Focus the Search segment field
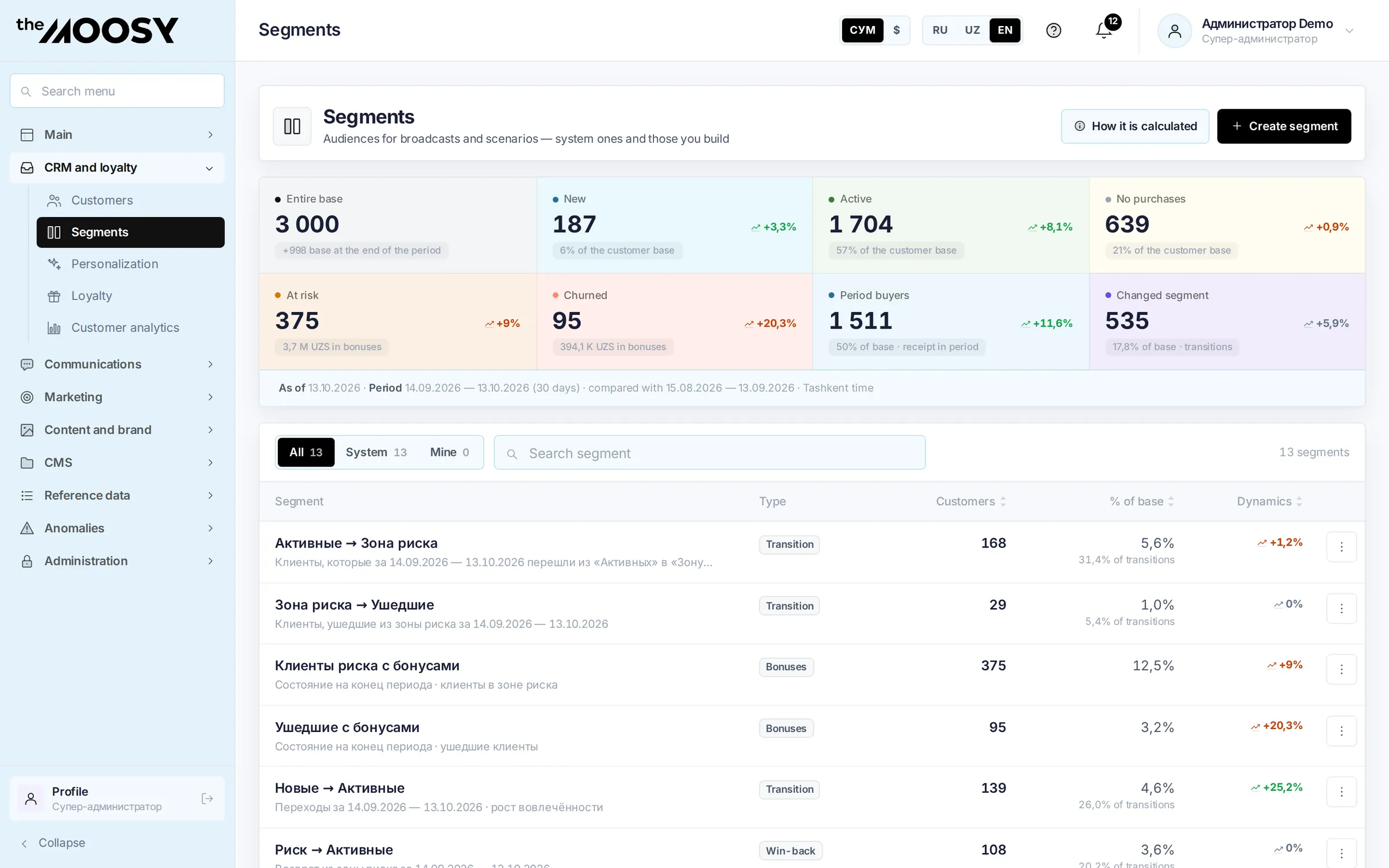 (x=710, y=453)
